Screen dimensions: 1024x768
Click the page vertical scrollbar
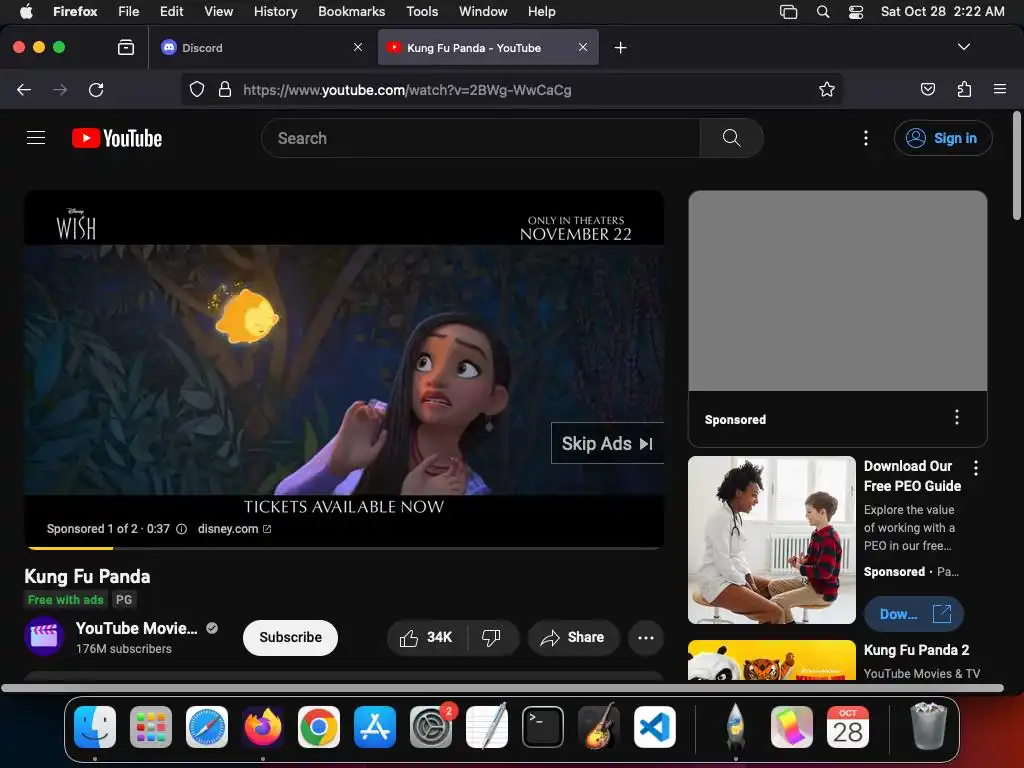[1017, 166]
